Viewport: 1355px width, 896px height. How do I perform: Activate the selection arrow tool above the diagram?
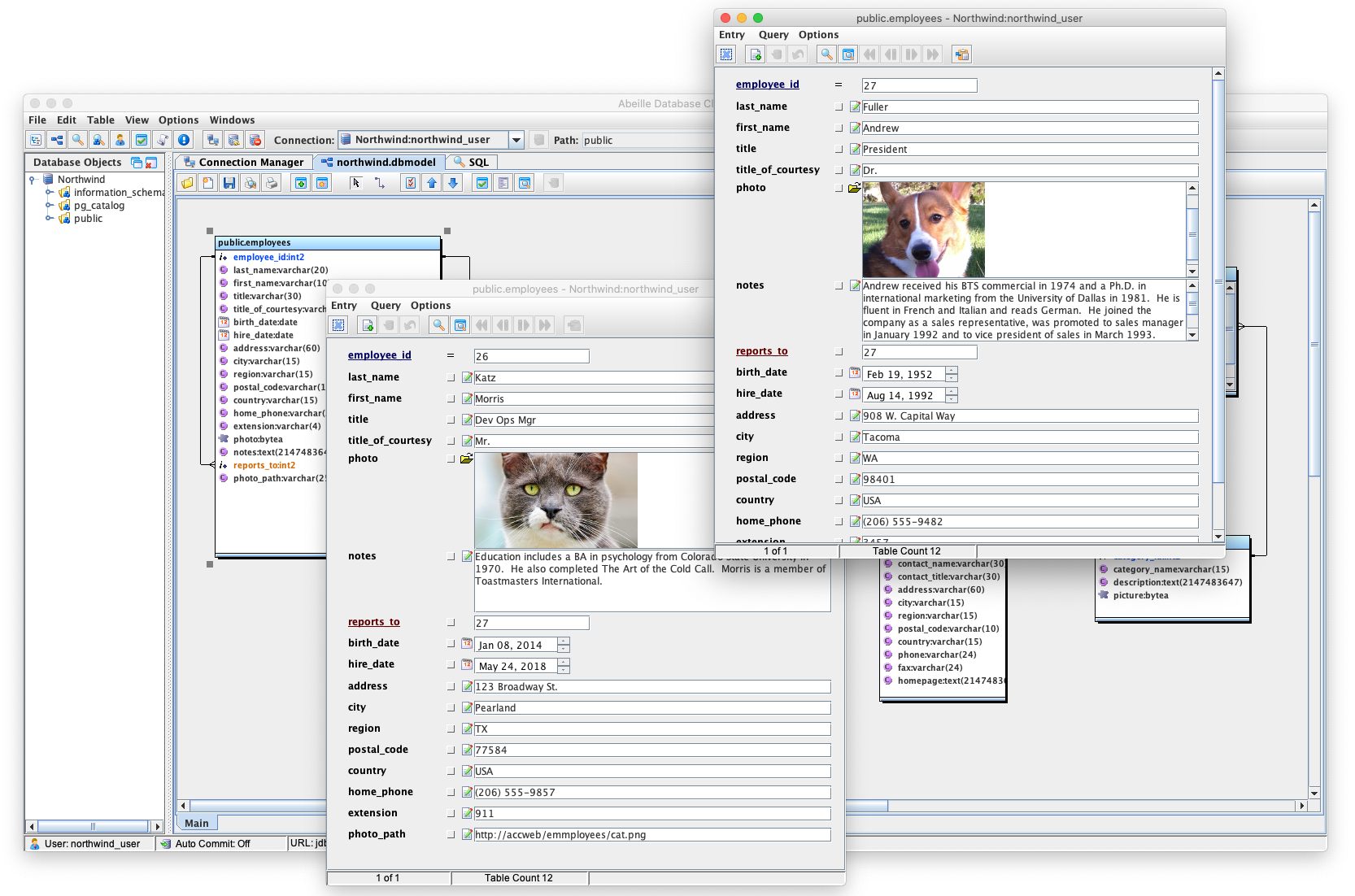(x=355, y=182)
